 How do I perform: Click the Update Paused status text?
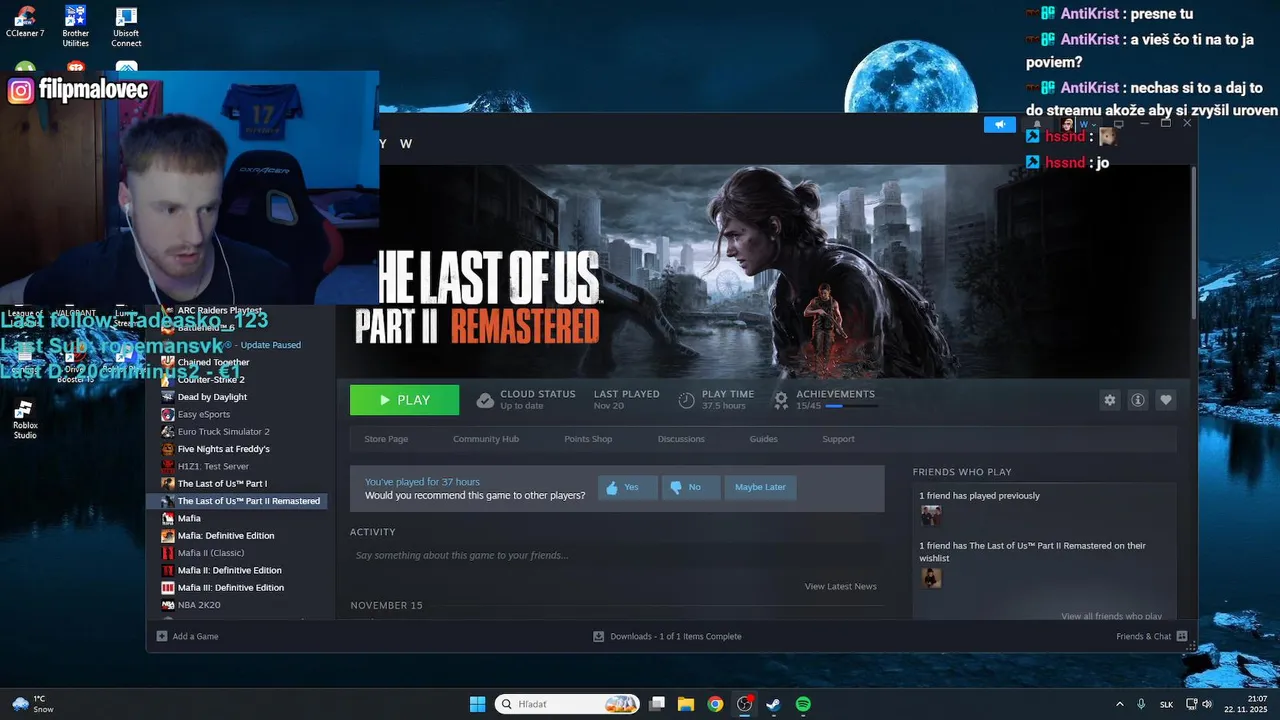tap(270, 345)
